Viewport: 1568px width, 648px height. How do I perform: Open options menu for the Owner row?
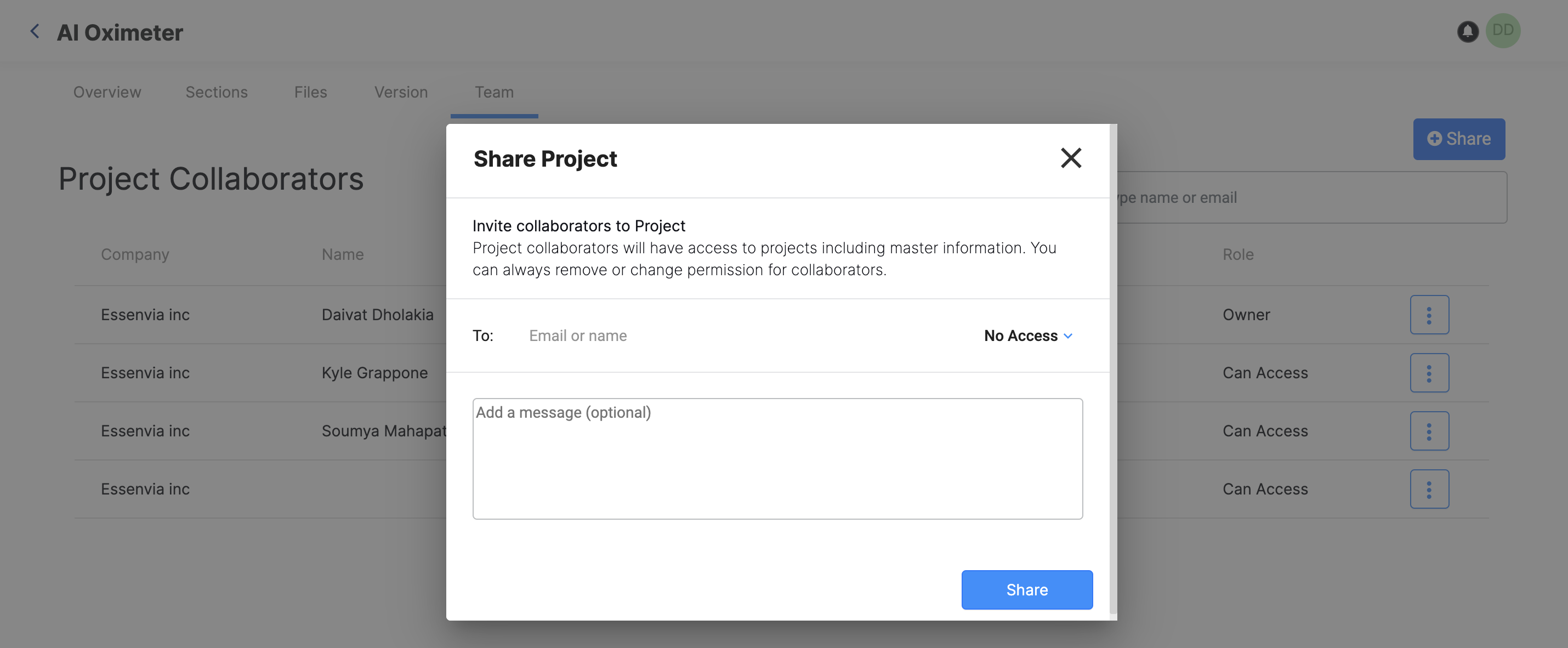(1429, 315)
